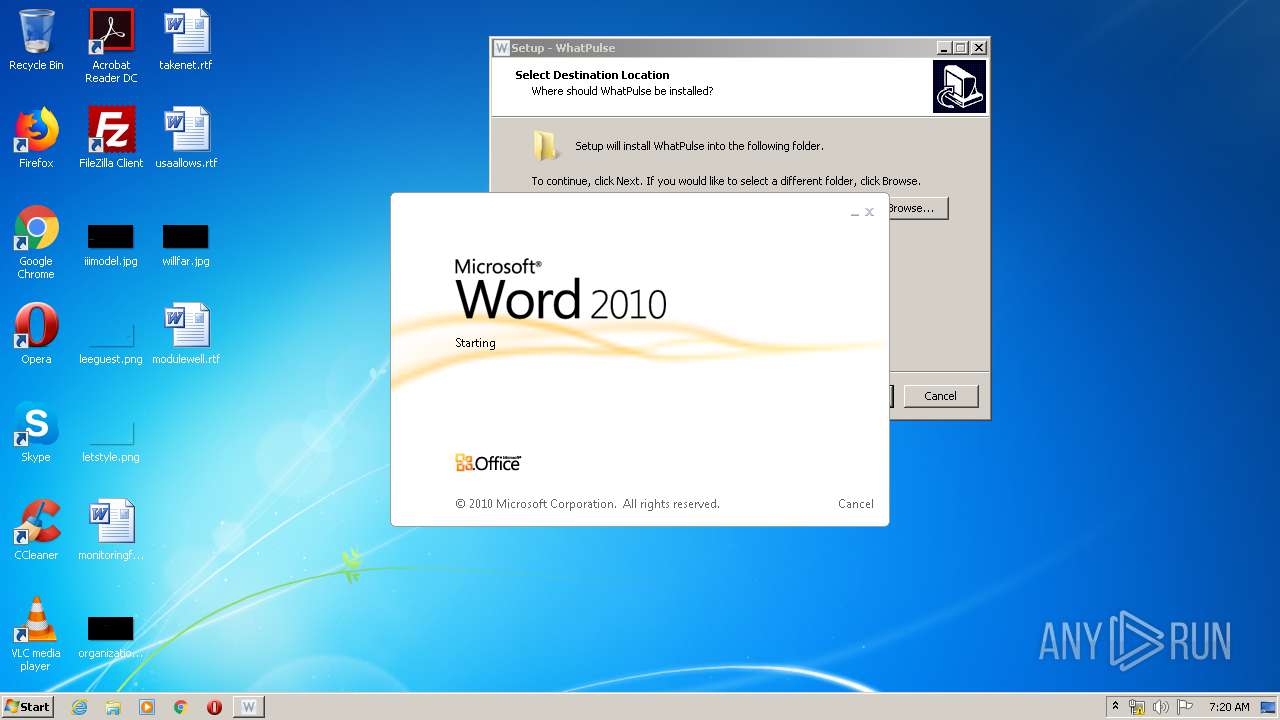Click the folder icon in Setup window
The image size is (1280, 720).
click(x=546, y=146)
